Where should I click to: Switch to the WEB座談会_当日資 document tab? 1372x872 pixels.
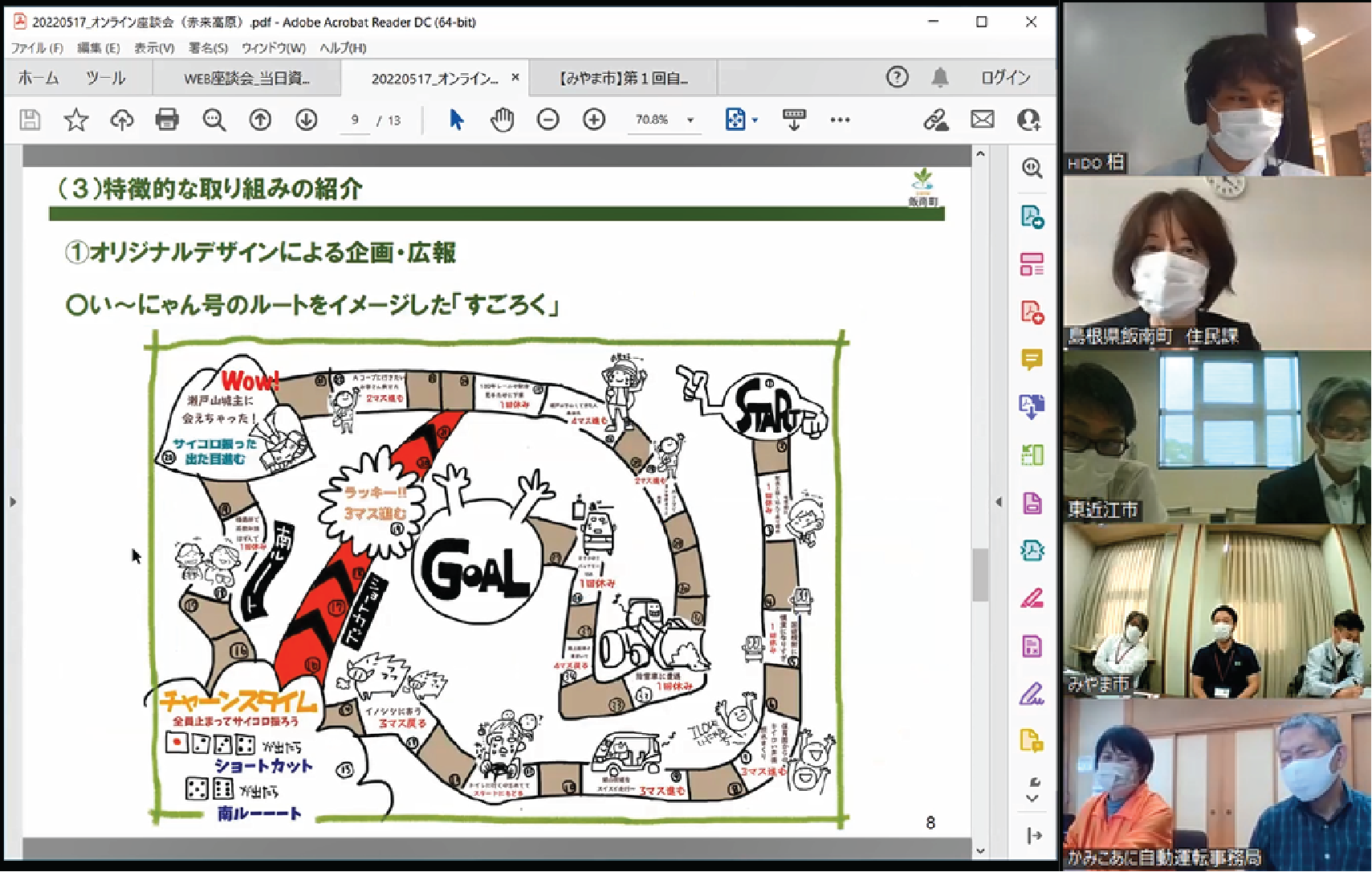tap(246, 79)
